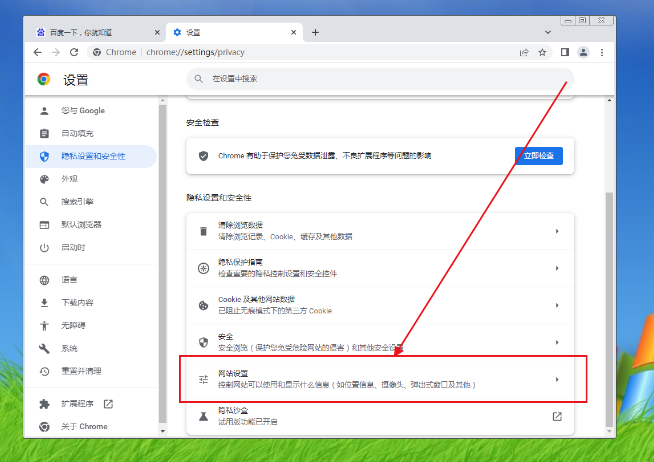Open 自动填充 settings section
The width and height of the screenshot is (654, 462).
91,133
